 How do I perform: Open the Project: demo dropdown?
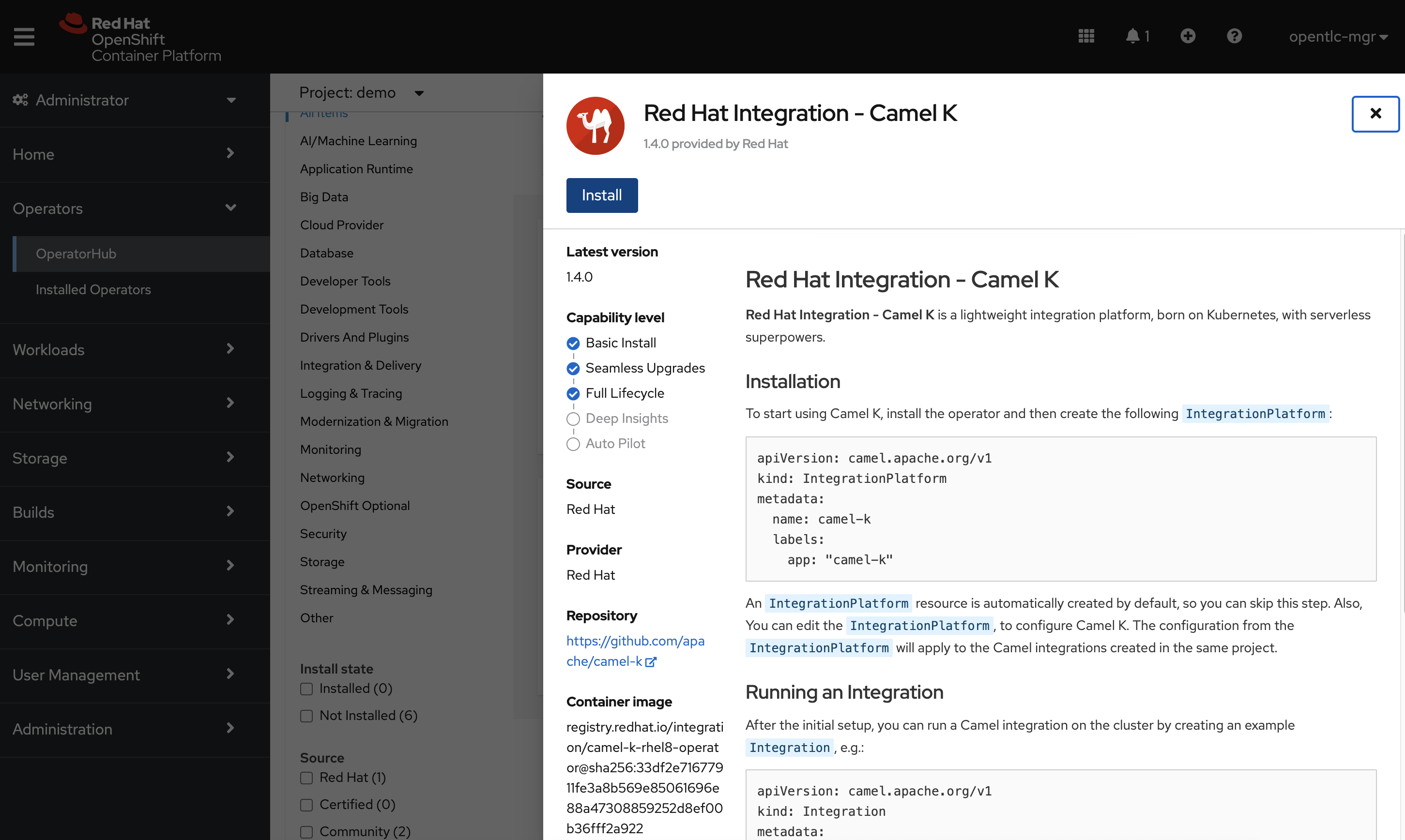click(361, 92)
